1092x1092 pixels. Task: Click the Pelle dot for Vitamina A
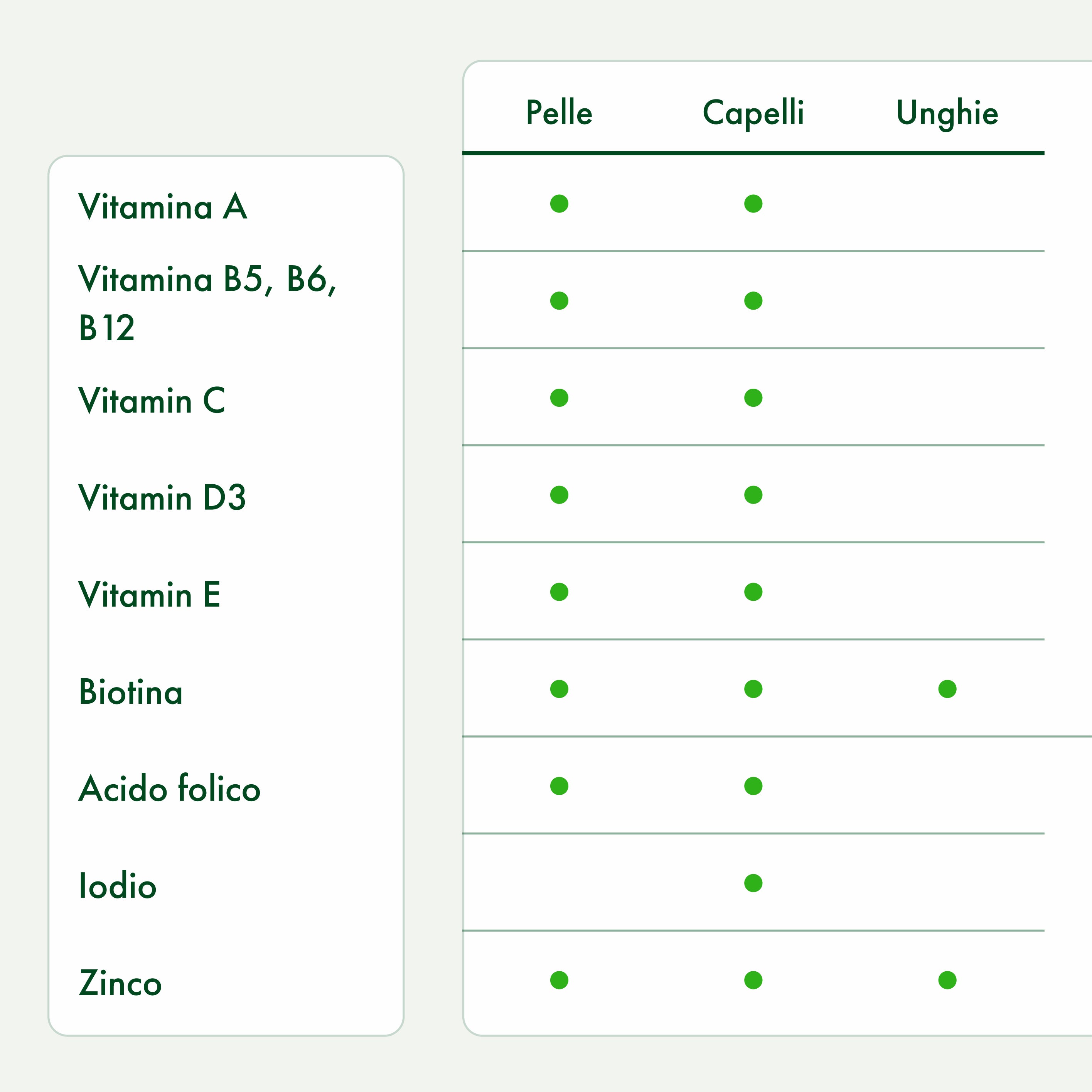tap(559, 204)
